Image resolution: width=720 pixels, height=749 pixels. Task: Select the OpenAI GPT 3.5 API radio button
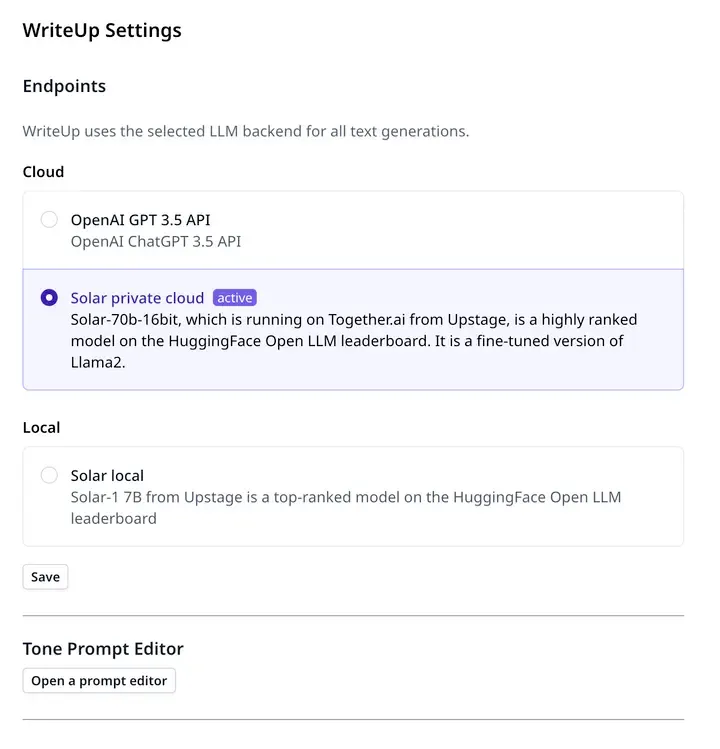point(49,220)
